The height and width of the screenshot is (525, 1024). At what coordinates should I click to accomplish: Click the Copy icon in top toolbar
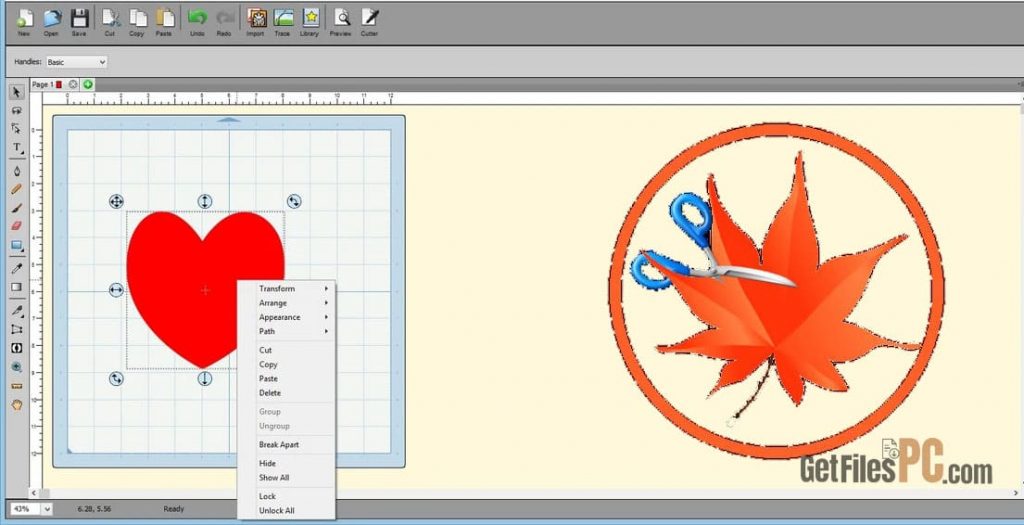[136, 20]
